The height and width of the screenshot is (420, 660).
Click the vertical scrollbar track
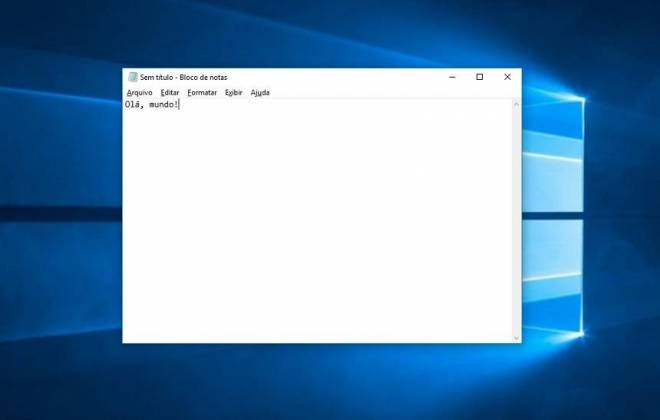point(516,221)
